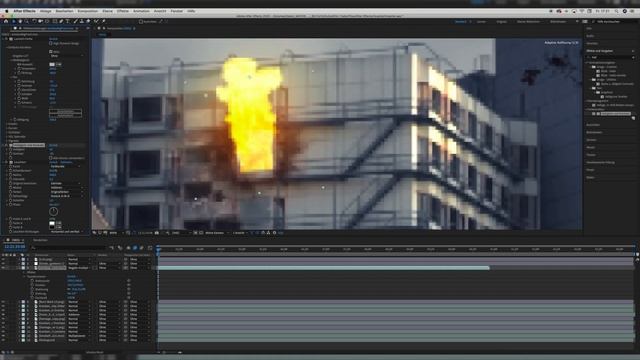Image resolution: width=640 pixels, height=360 pixels.
Task: Open the Fenster menu
Action: click(177, 11)
